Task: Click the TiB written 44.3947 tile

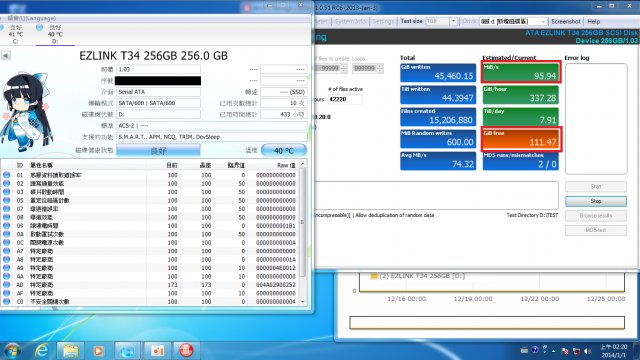Action: 438,95
